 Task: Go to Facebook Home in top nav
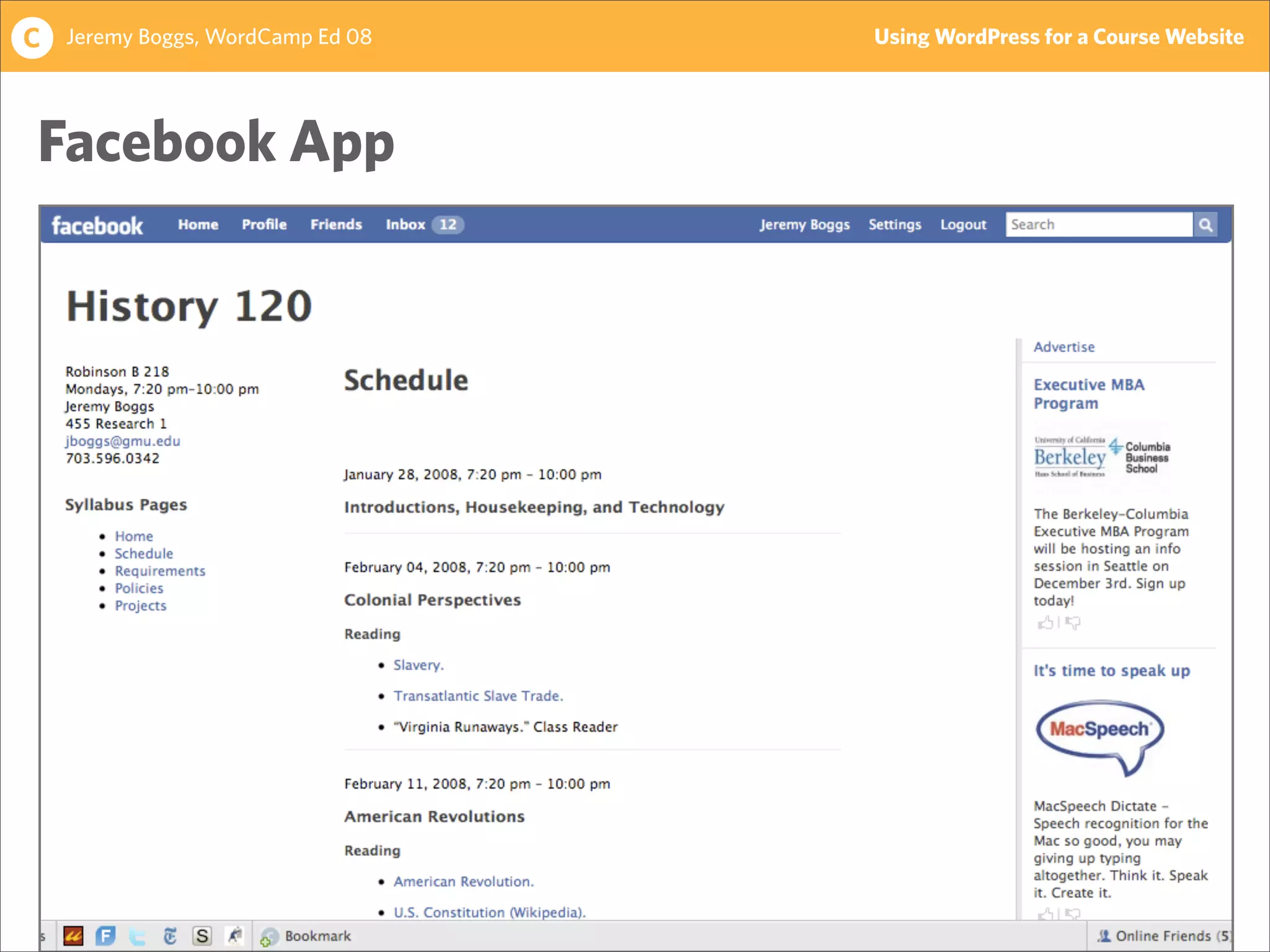click(198, 224)
